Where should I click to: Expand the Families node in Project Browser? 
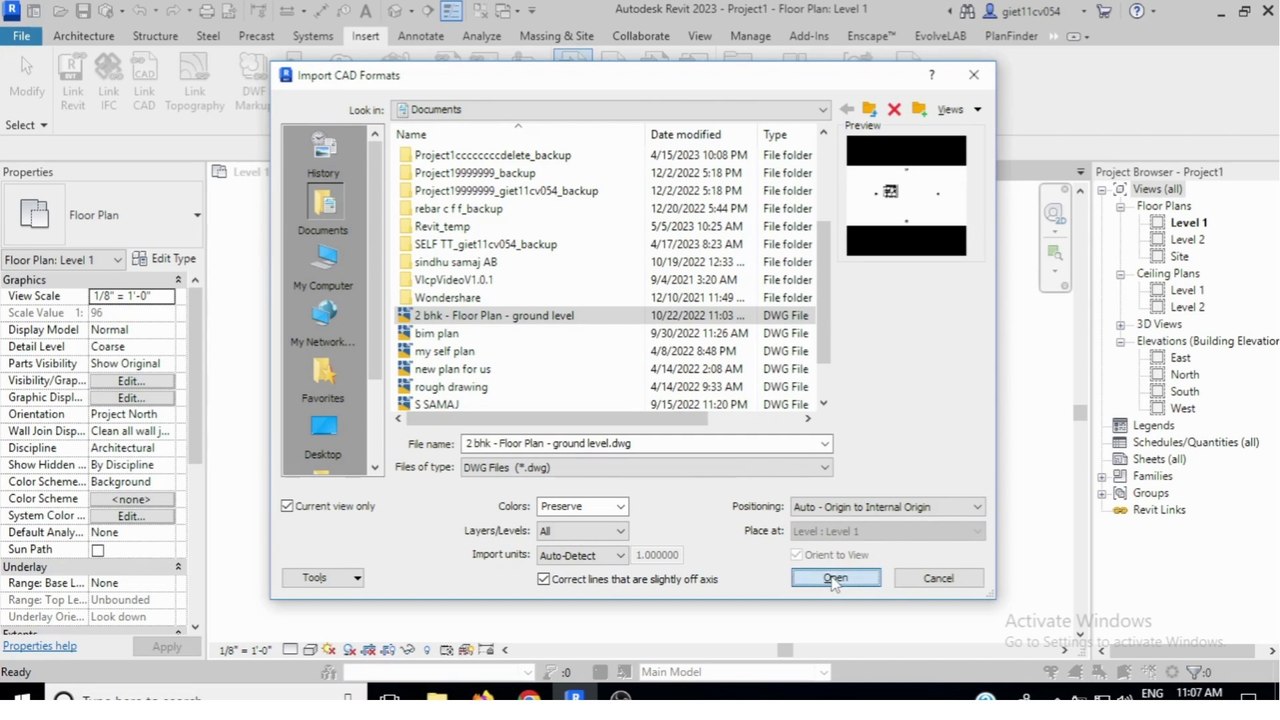pyautogui.click(x=1102, y=476)
